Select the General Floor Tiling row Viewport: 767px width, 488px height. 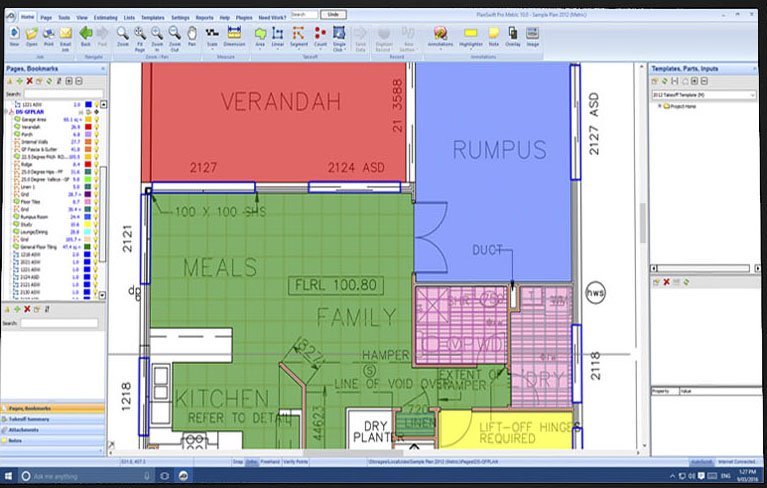[54, 247]
